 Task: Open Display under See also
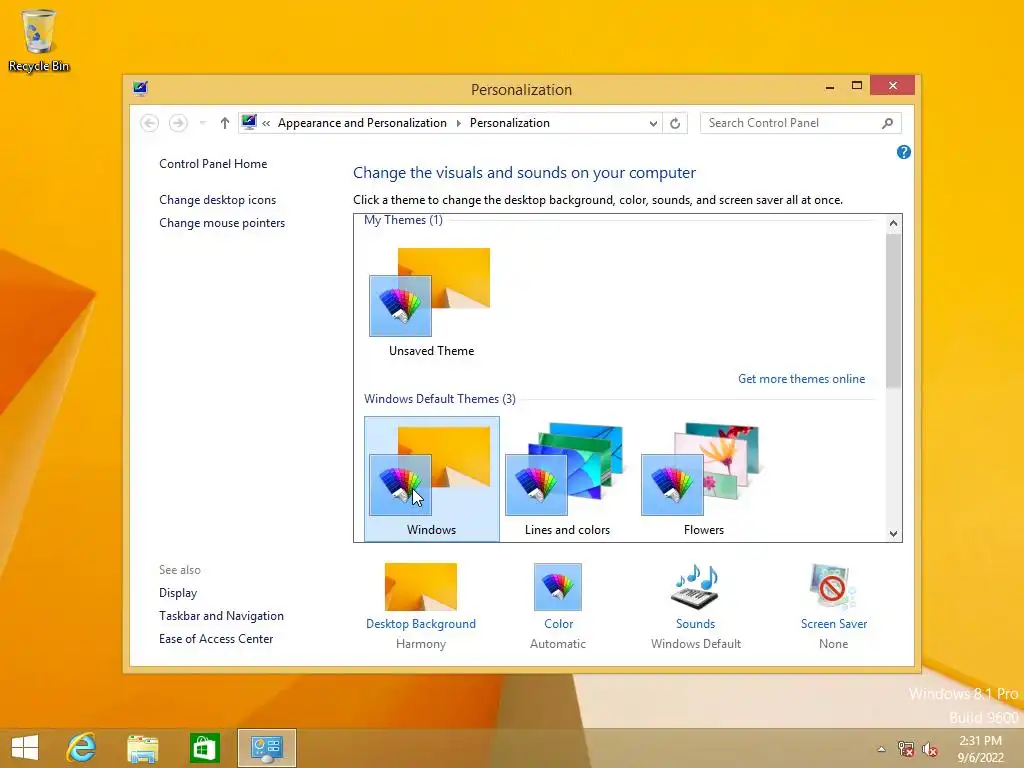point(178,593)
